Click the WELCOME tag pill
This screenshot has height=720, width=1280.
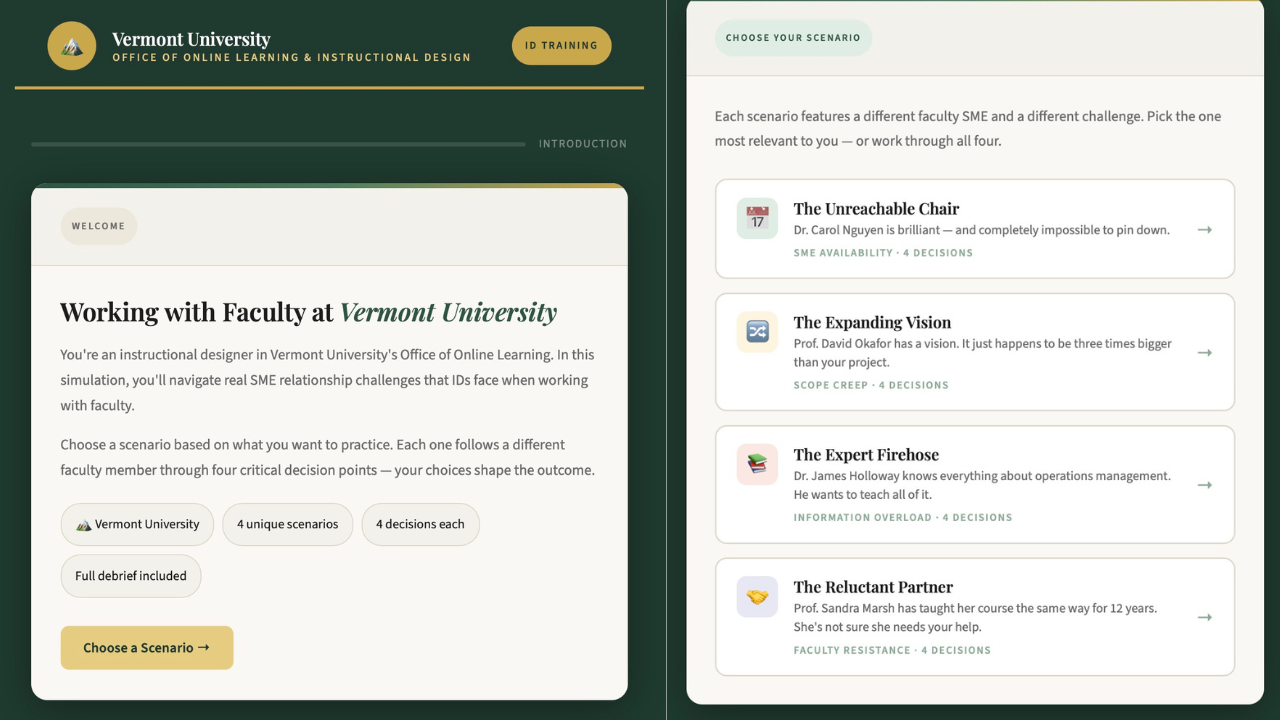point(98,226)
